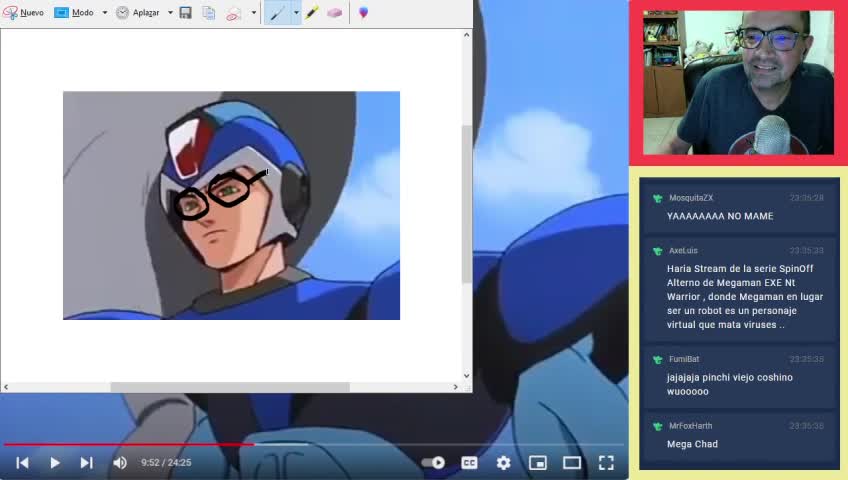Click MrFoxHarth green badge icon
848x480 pixels.
tap(658, 426)
